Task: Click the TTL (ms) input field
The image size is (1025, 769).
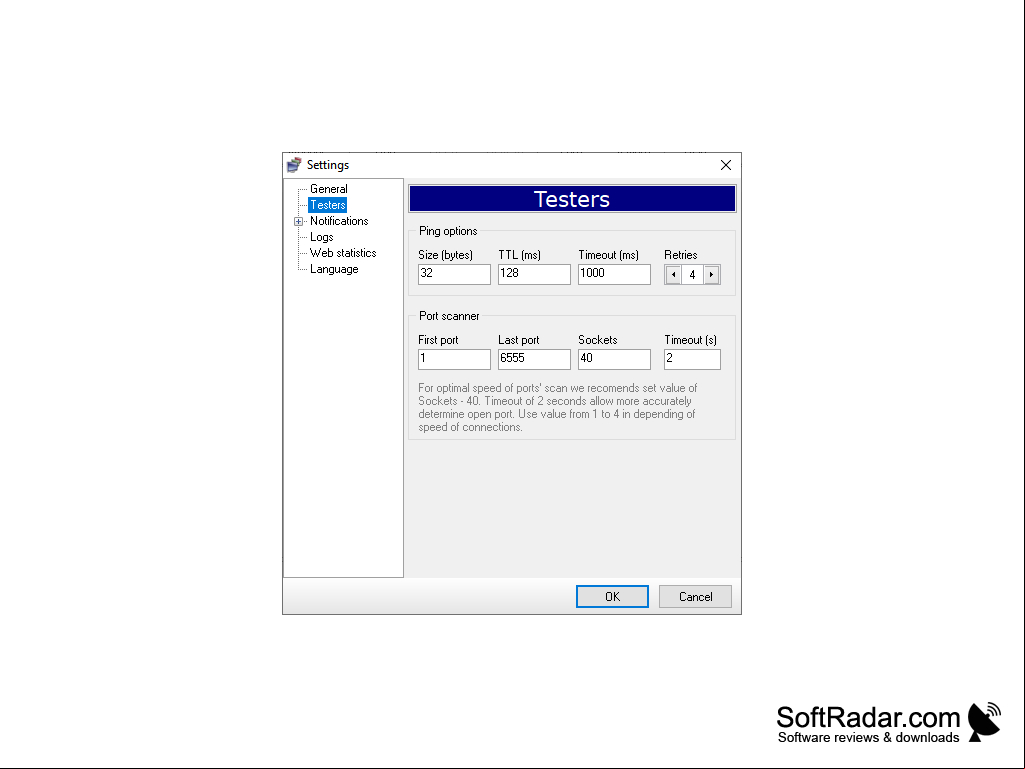Action: [x=534, y=274]
